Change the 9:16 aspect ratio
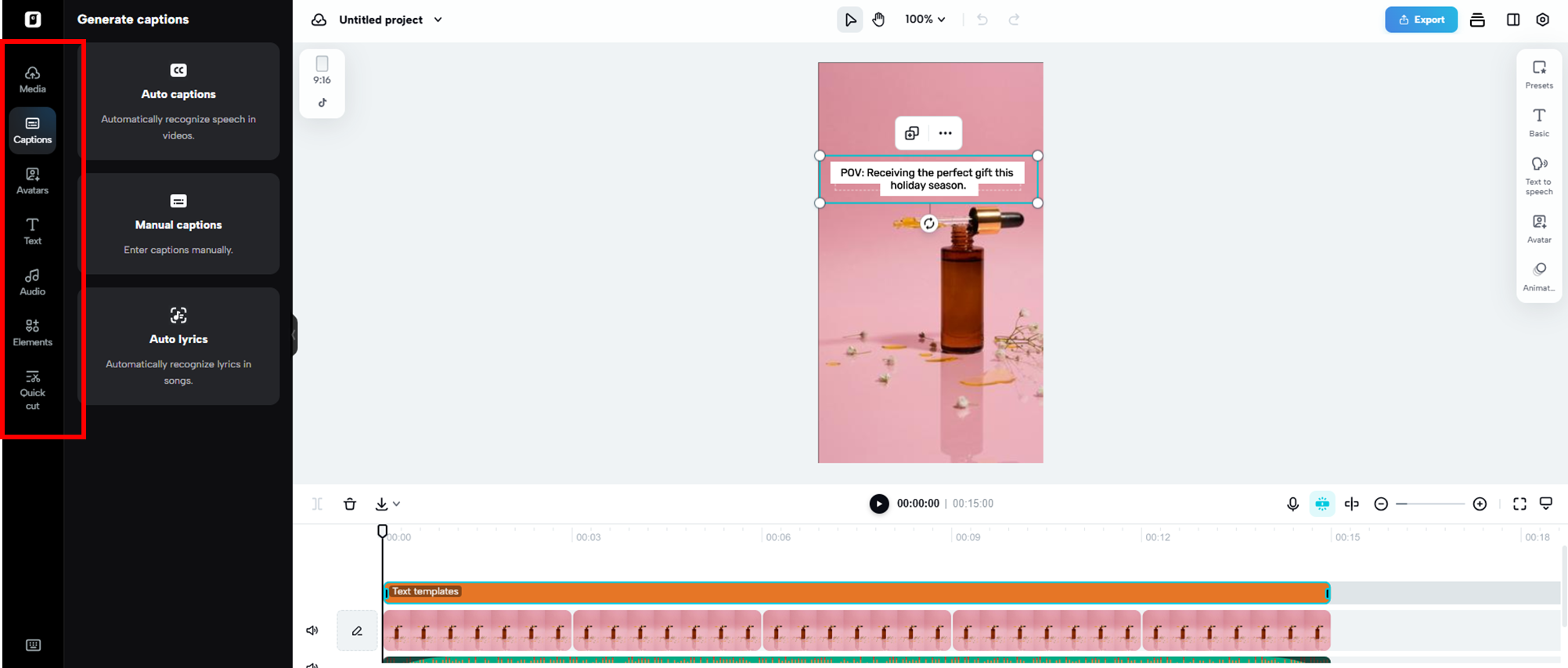This screenshot has width=1568, height=668. 322,70
